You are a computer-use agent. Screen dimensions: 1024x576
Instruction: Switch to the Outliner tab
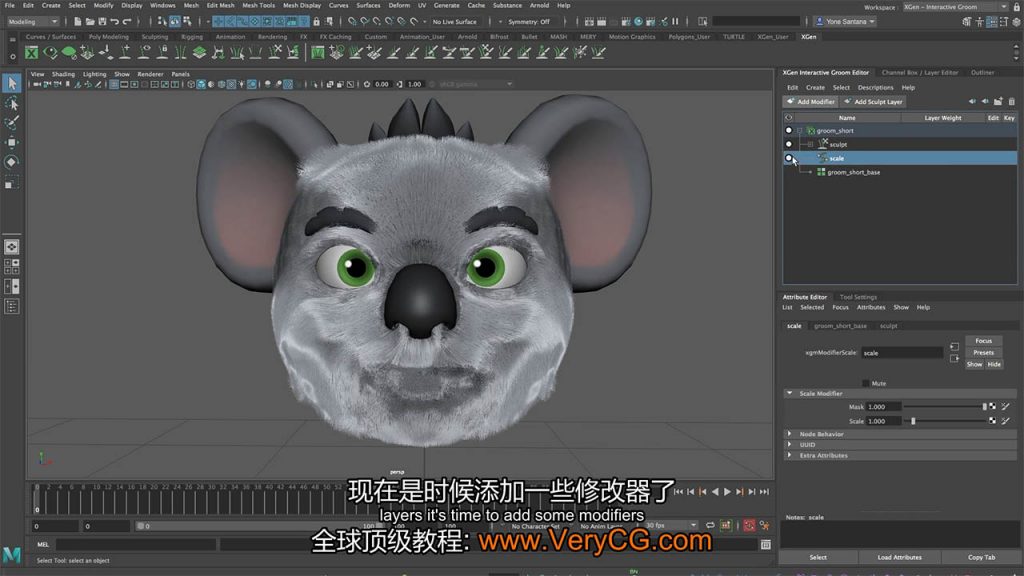(982, 72)
